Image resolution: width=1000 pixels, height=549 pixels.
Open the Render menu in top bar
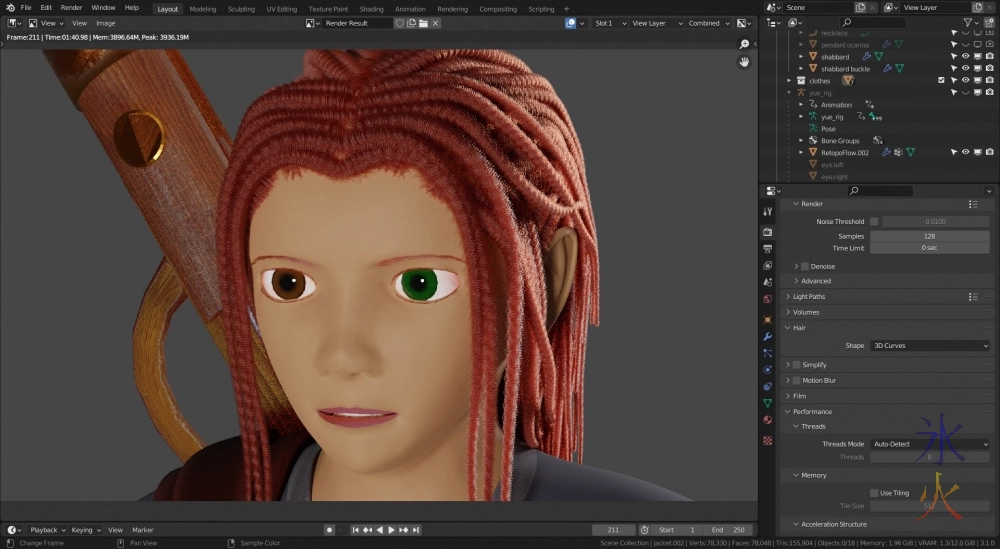pyautogui.click(x=71, y=7)
